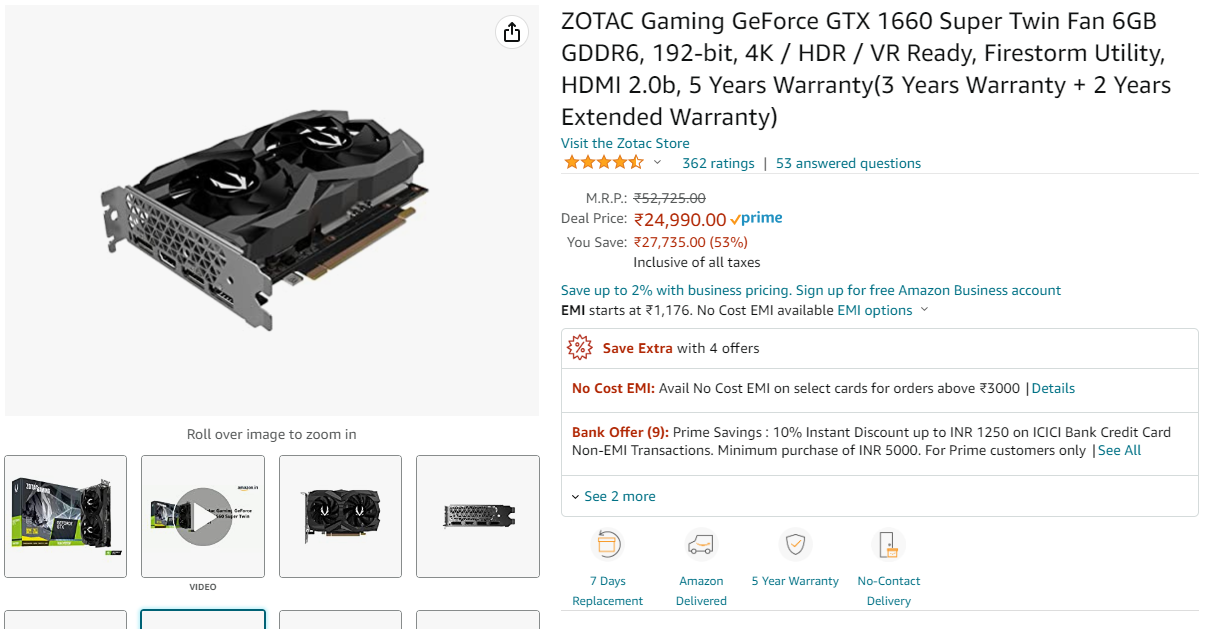Select the rear ports bracket thumbnail

[478, 516]
